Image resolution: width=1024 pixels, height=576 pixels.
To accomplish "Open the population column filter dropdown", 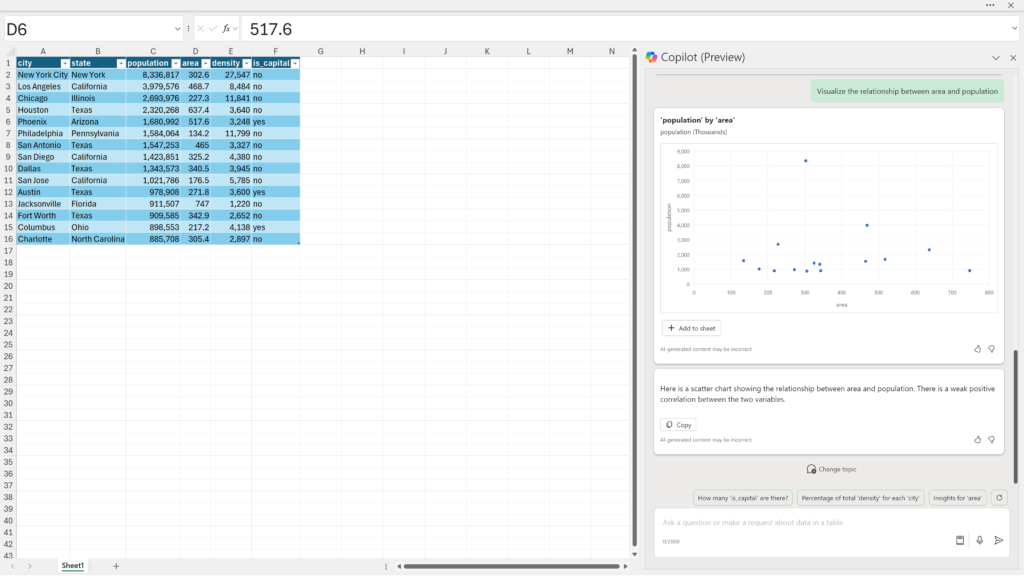I will 175,63.
